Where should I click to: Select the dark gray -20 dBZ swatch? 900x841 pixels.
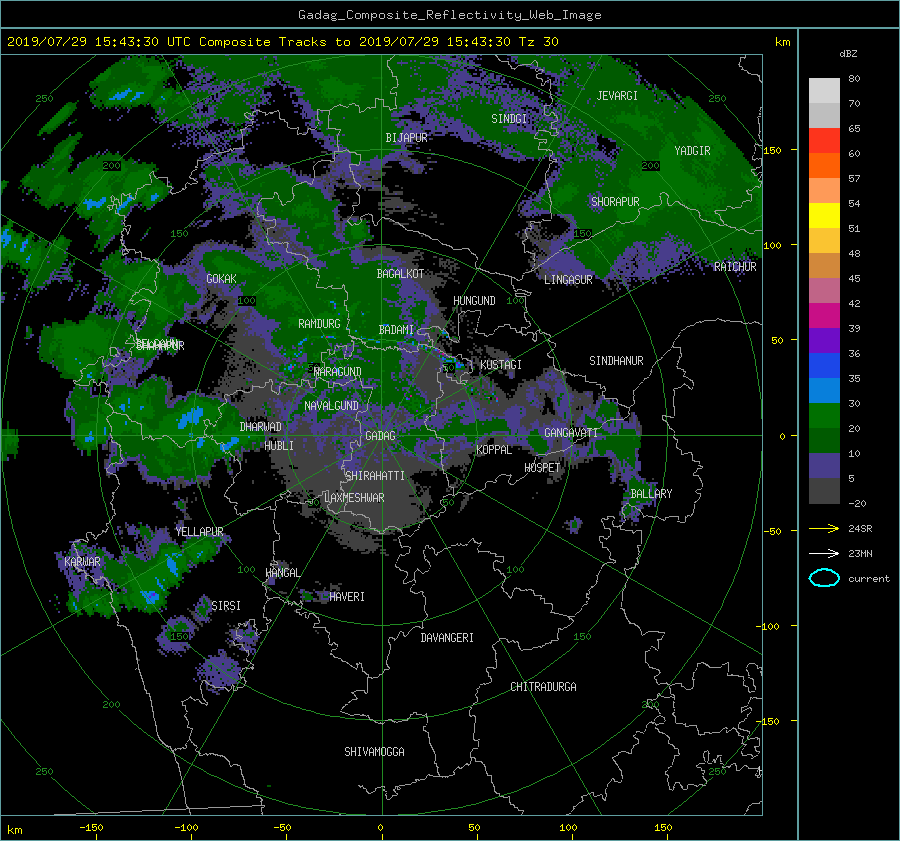pos(824,491)
